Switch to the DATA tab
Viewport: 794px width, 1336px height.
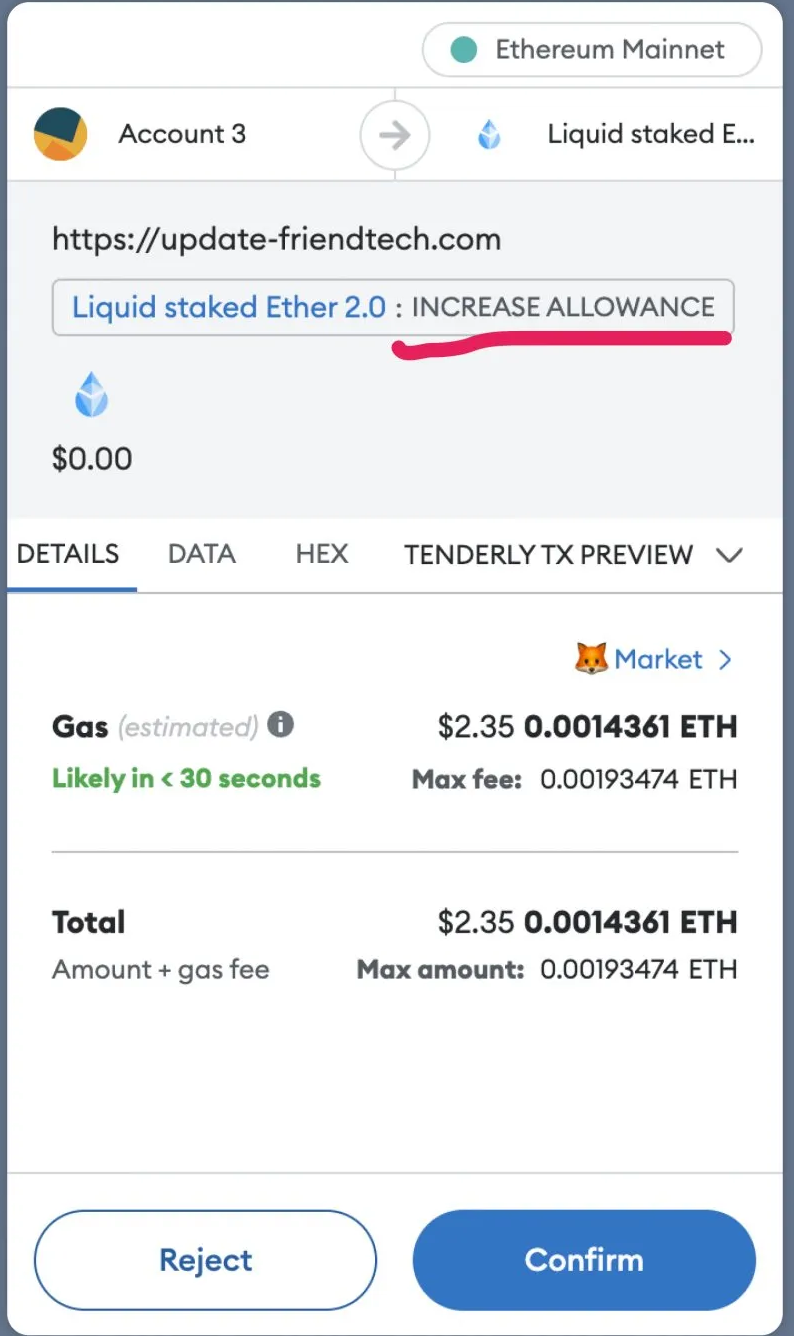tap(202, 554)
